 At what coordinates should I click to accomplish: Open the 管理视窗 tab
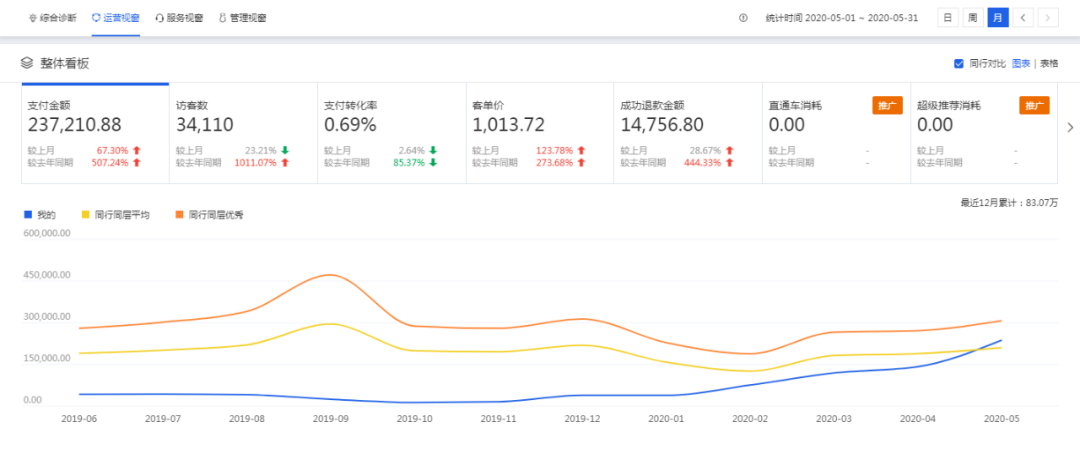tap(242, 18)
